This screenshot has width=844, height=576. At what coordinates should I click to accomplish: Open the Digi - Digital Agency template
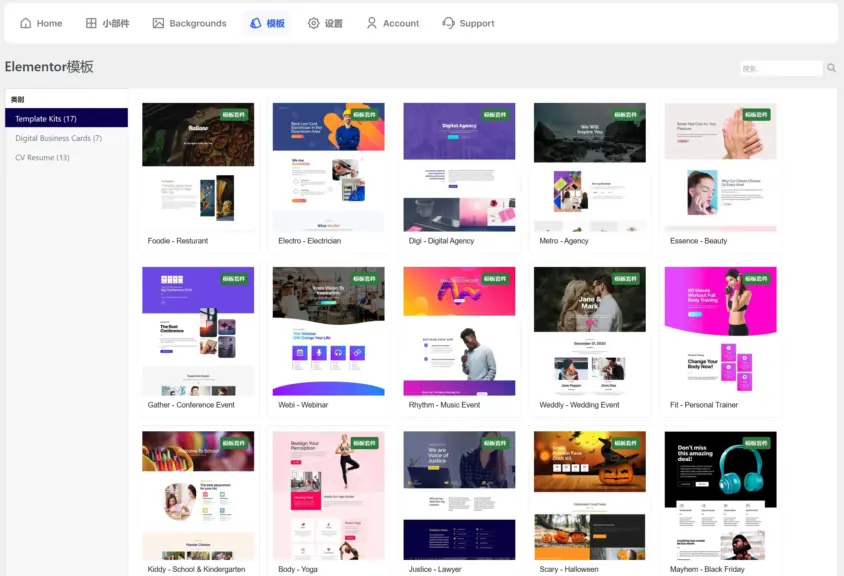coord(458,170)
